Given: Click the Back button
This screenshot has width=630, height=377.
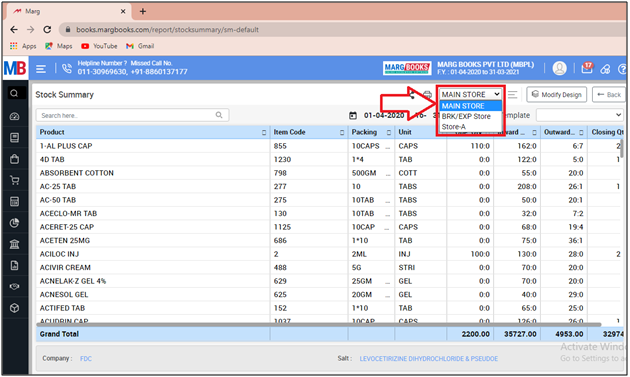Looking at the screenshot, I should click(x=609, y=95).
